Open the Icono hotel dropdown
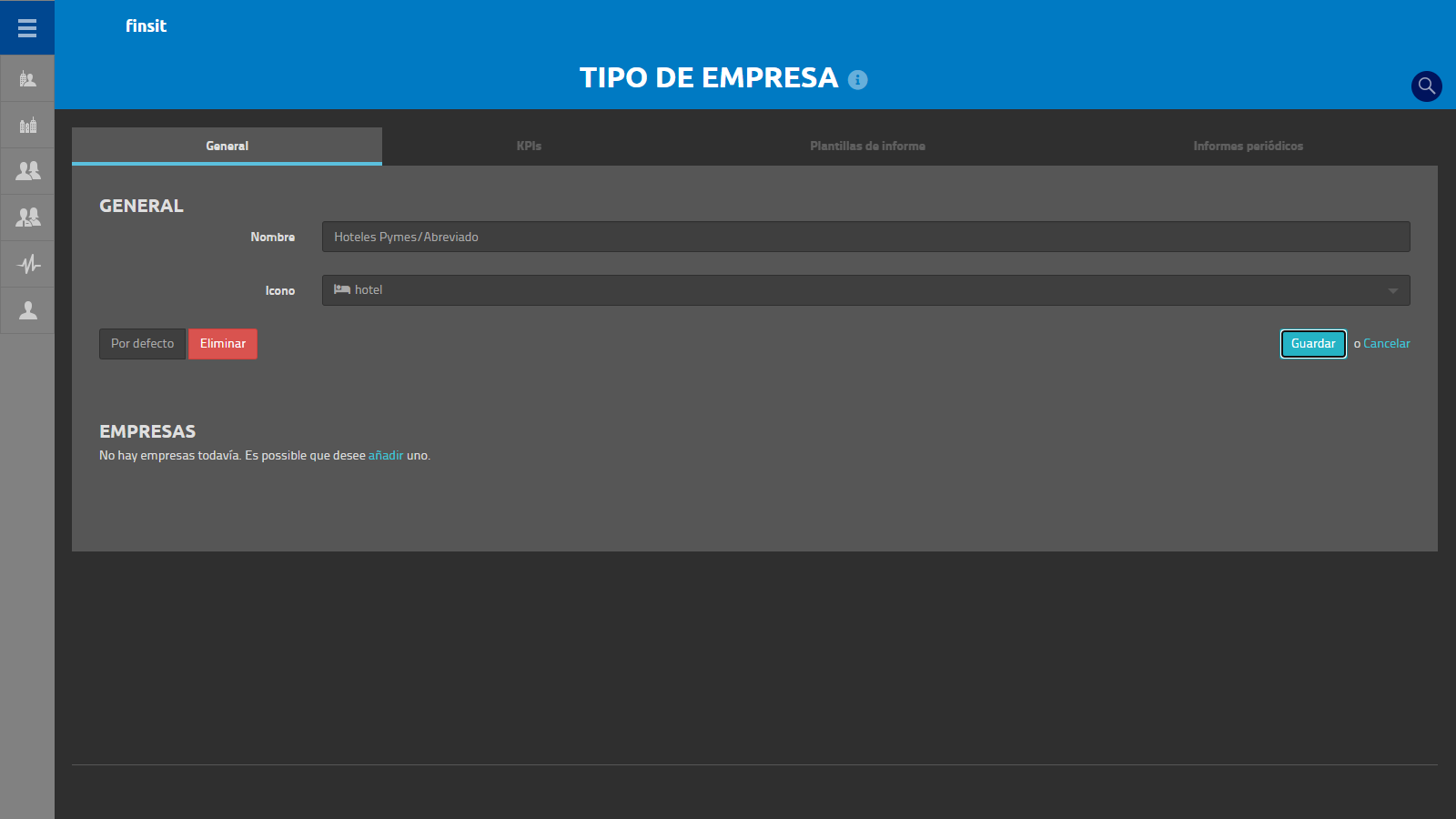The height and width of the screenshot is (819, 1456). click(x=865, y=290)
